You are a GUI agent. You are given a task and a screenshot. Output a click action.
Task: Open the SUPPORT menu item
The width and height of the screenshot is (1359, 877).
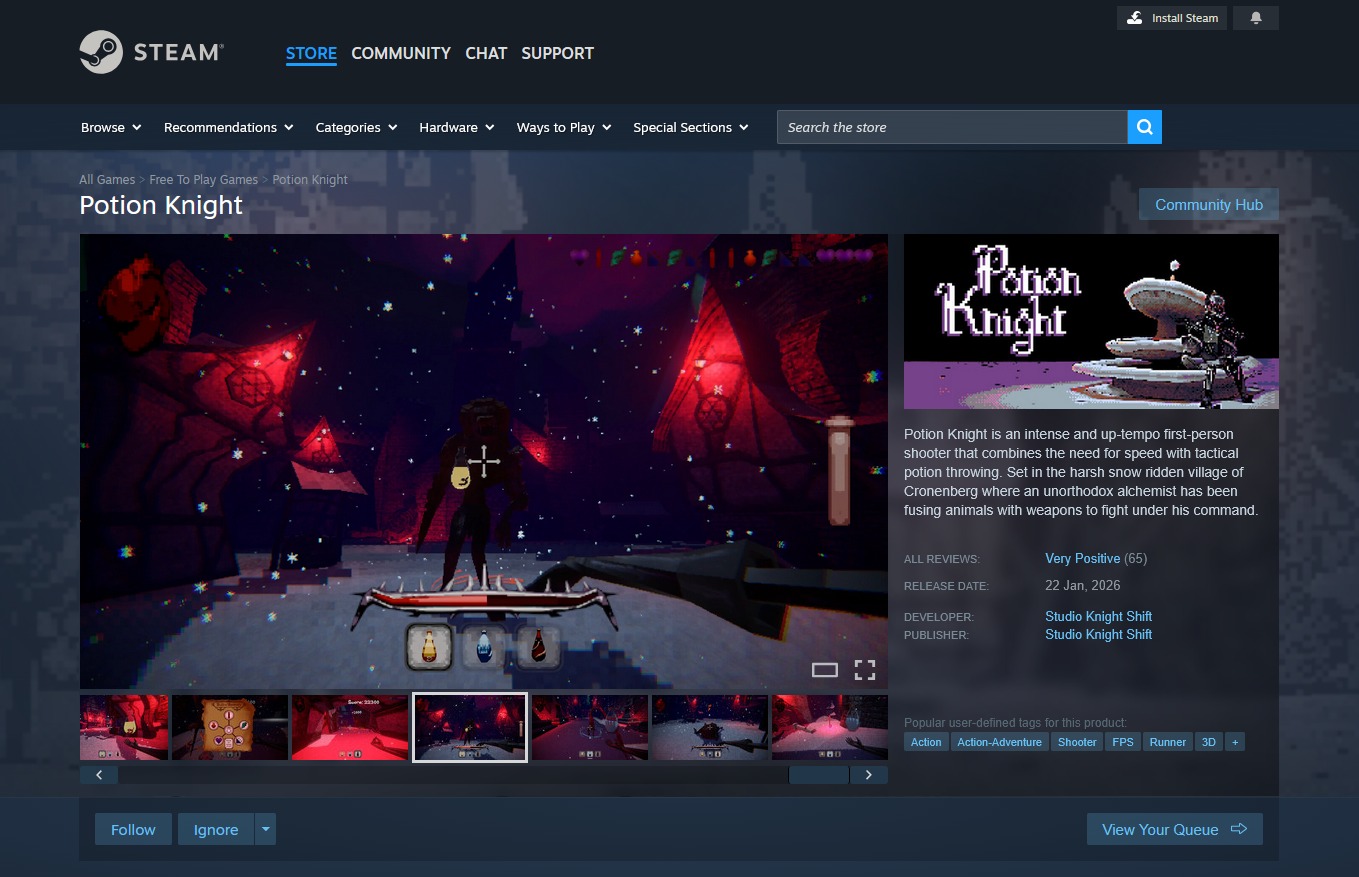(x=557, y=53)
